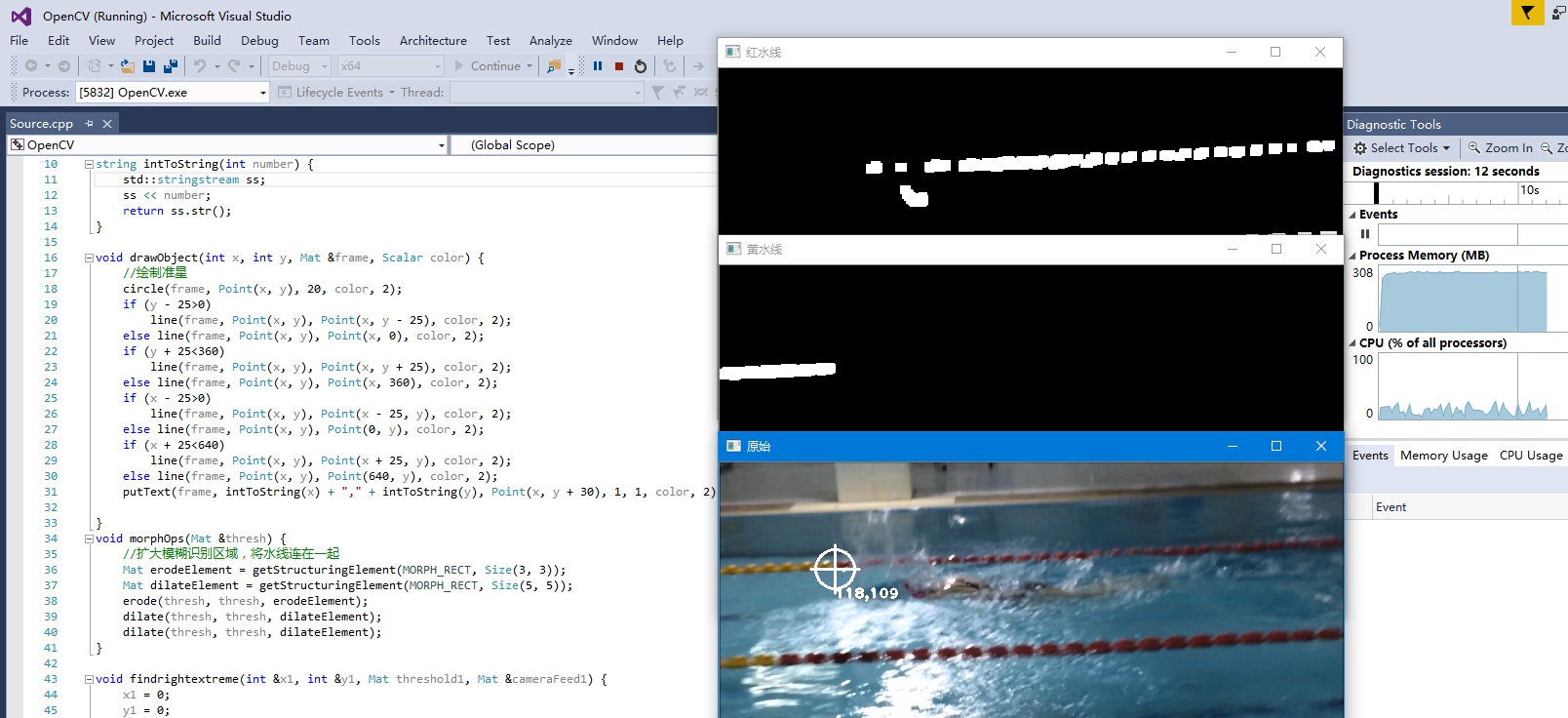1568x718 pixels.
Task: Open the Help menu
Action: pyautogui.click(x=670, y=41)
